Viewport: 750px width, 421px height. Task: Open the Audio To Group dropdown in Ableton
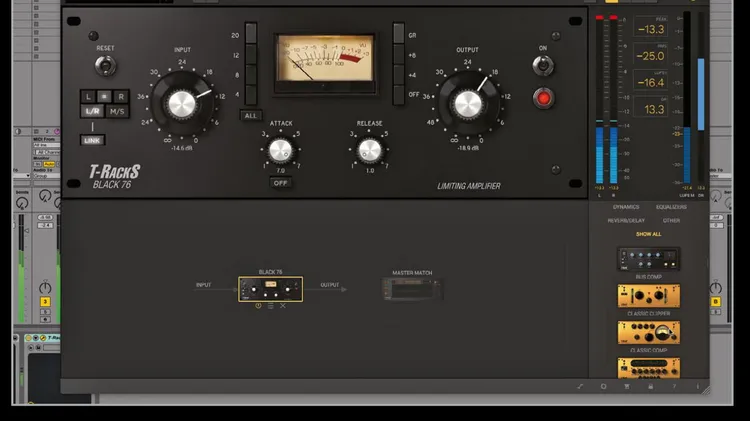(46, 176)
